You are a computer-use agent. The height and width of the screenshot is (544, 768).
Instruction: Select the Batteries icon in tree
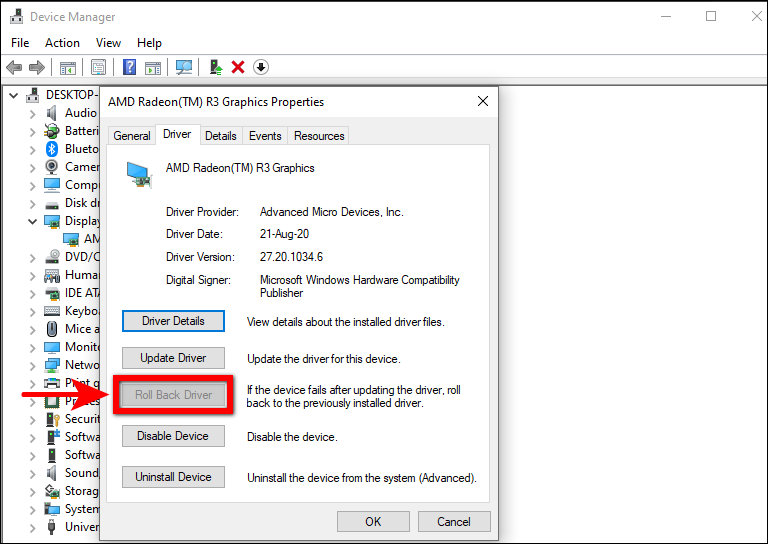[x=51, y=131]
